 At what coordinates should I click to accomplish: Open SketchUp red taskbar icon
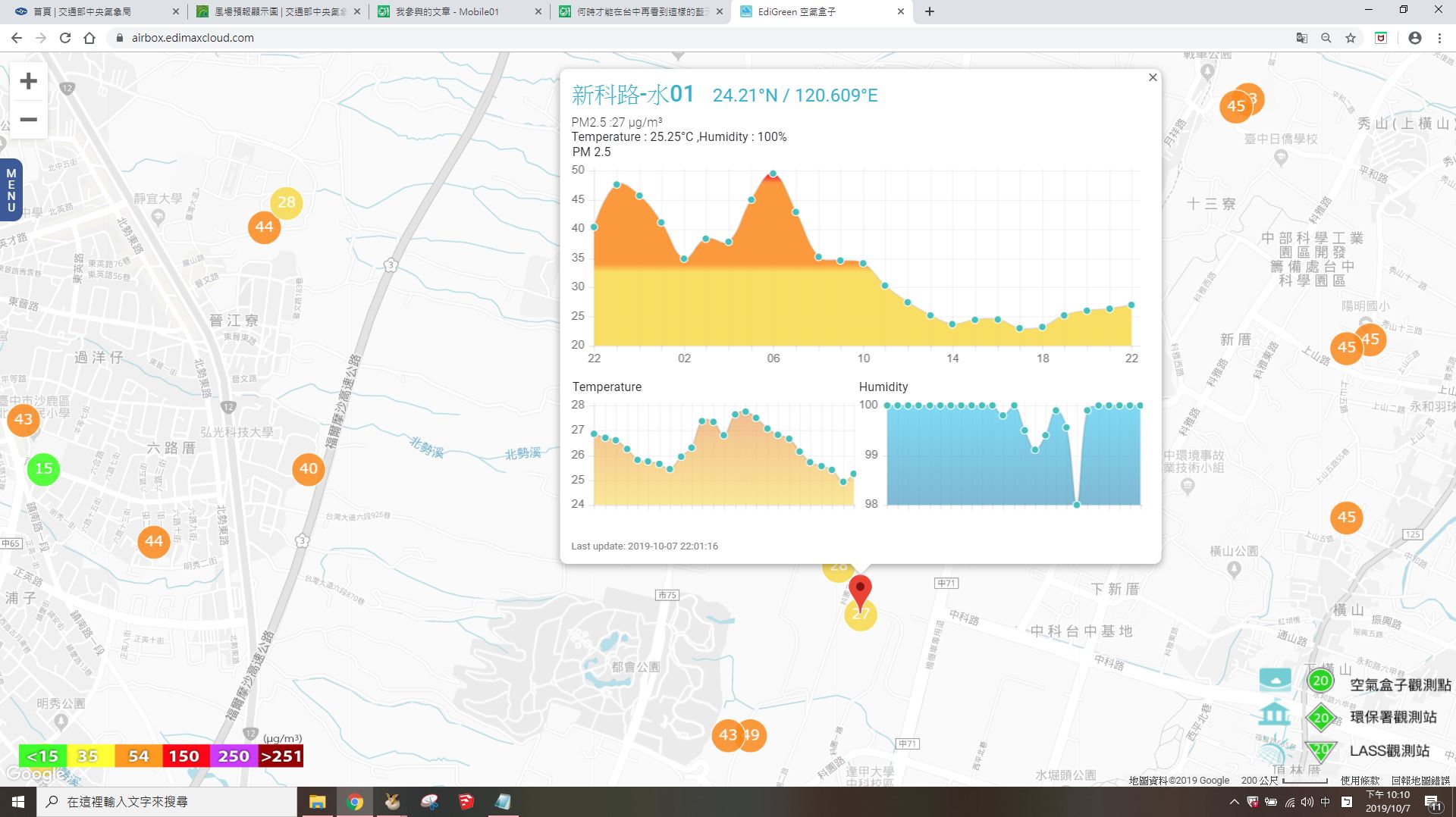(466, 802)
